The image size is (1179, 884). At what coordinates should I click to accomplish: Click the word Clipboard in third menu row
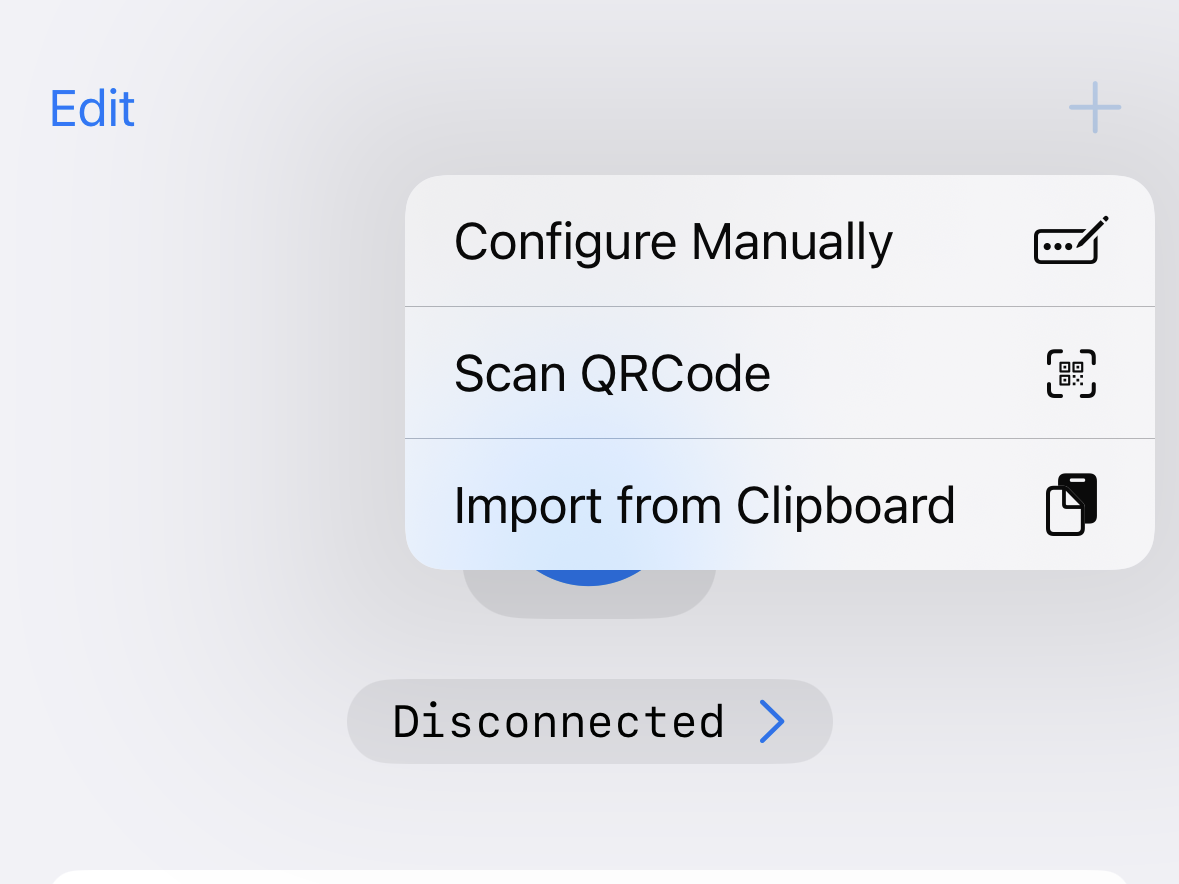[x=845, y=504]
